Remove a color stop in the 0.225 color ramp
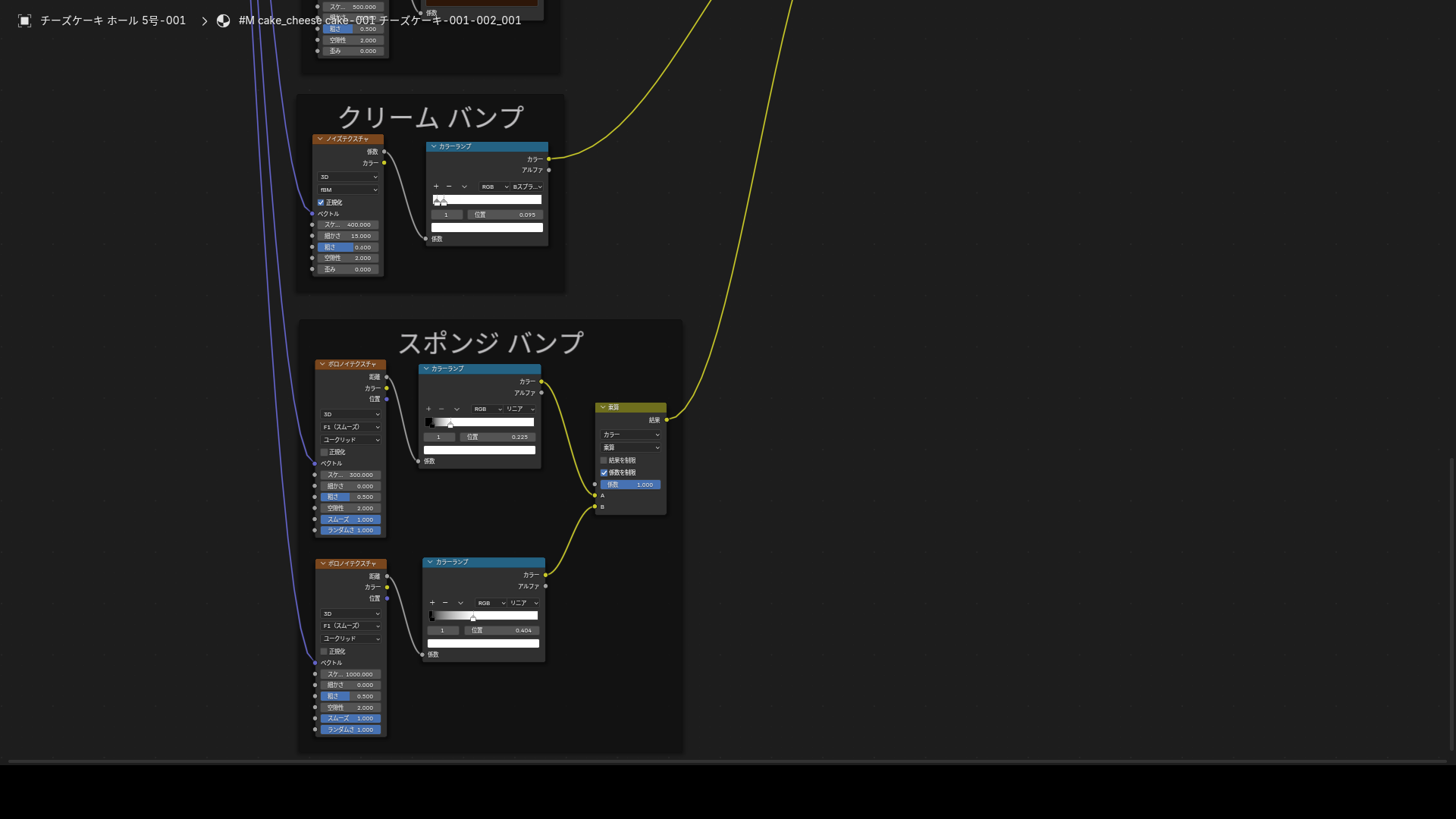 pos(441,409)
